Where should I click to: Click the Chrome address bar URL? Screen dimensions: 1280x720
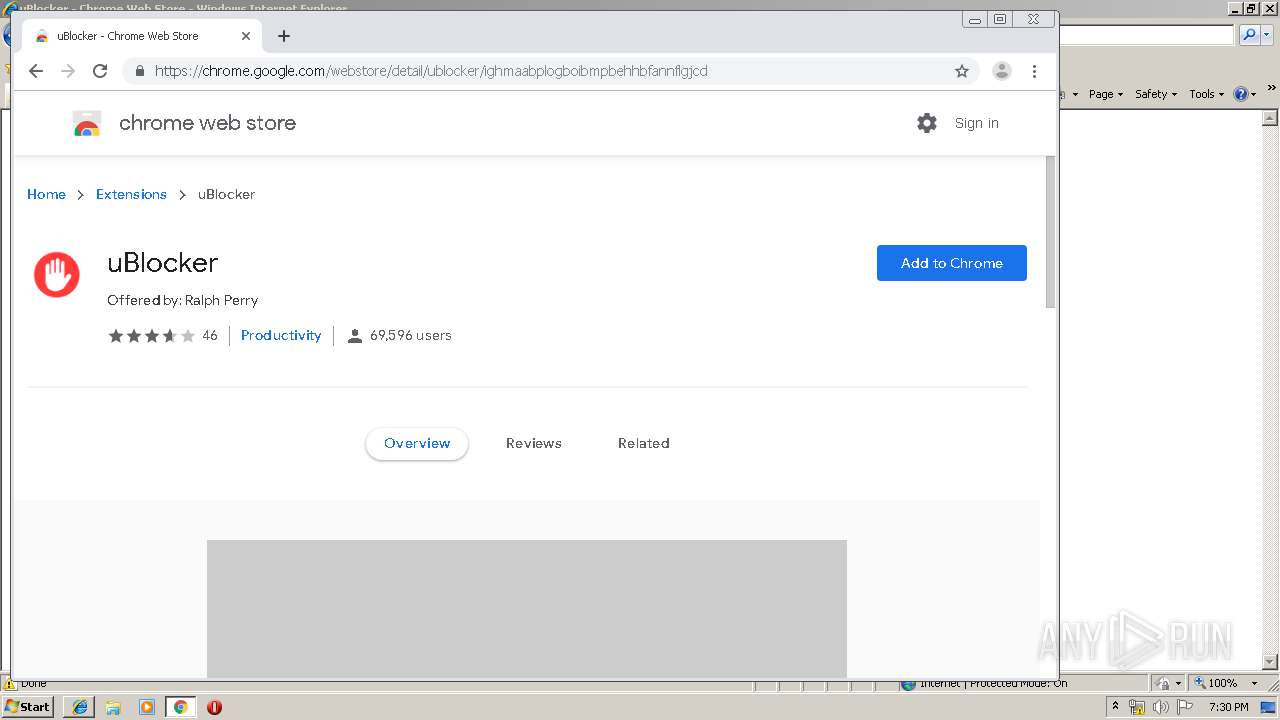[x=431, y=71]
